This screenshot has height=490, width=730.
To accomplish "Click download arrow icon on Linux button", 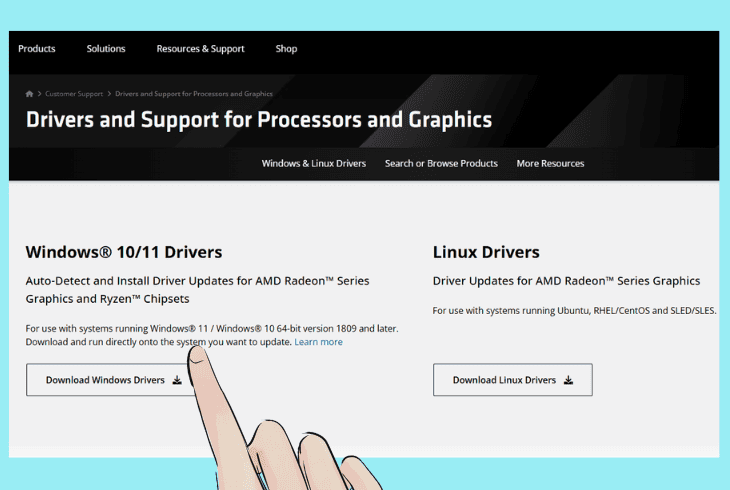I will point(568,380).
